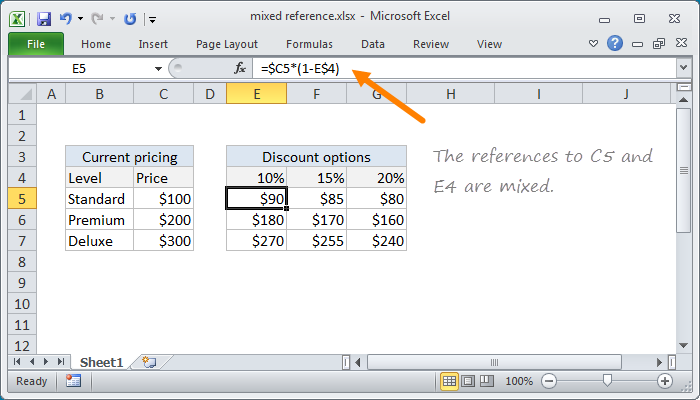Go to the last sheet navigation arrow
The image size is (700, 400).
[60, 361]
